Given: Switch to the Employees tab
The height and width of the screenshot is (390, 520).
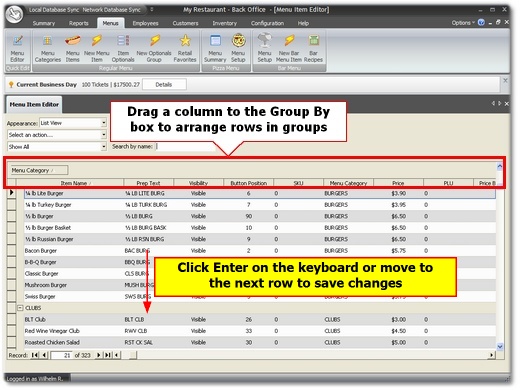Looking at the screenshot, I should (145, 23).
